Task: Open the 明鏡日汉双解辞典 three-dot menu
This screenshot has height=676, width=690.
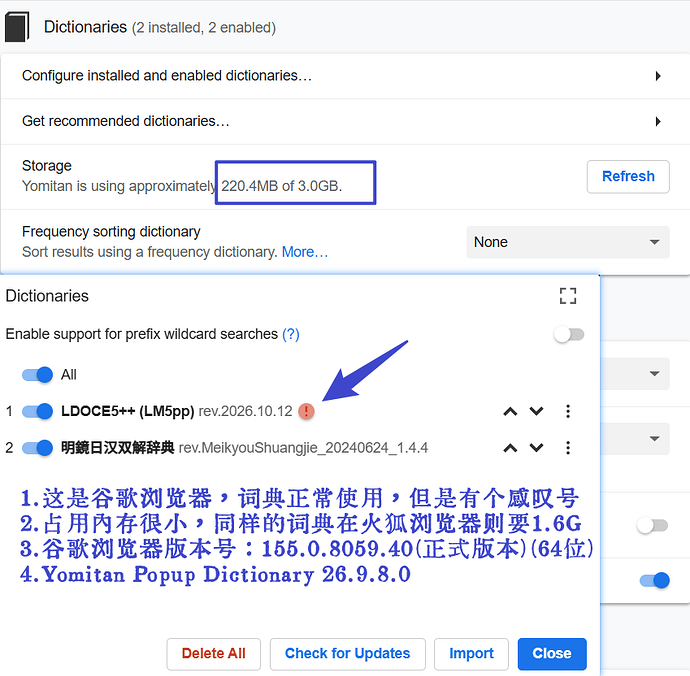Action: coord(568,448)
